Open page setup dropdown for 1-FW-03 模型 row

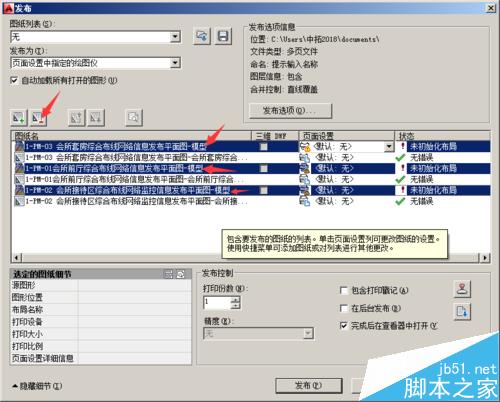point(389,147)
